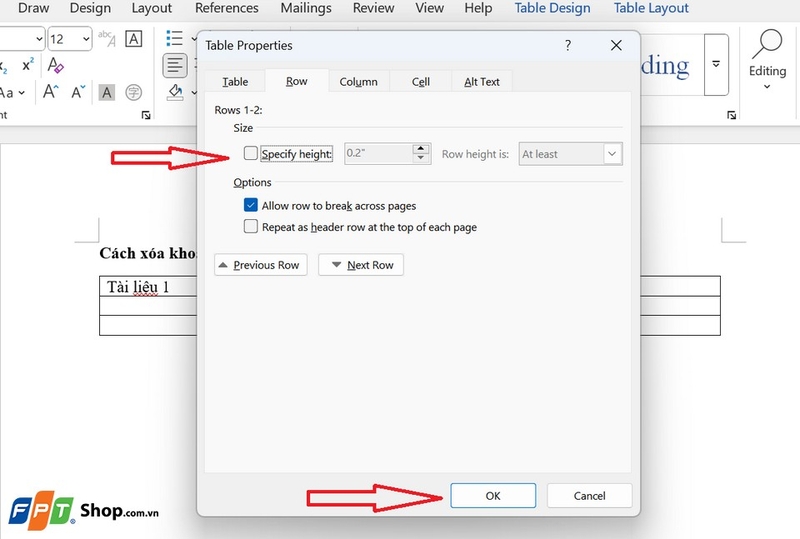Open the Draw ribbon tab

[x=34, y=8]
